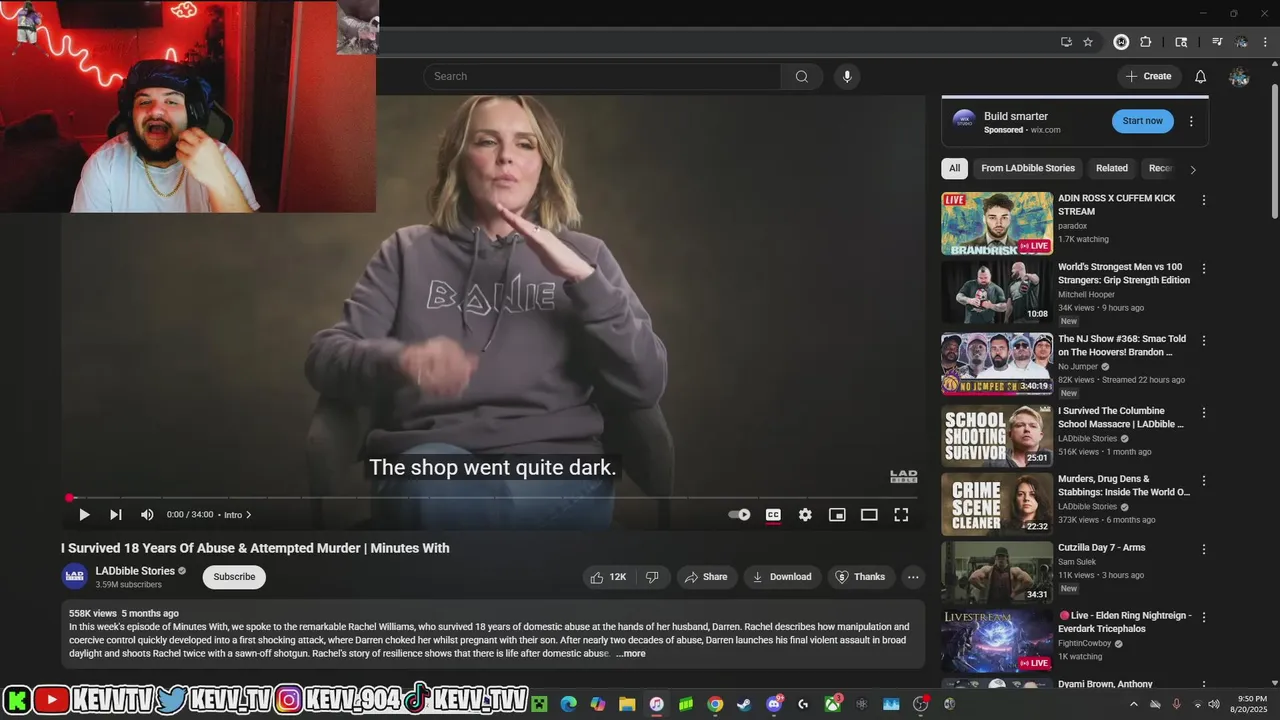The width and height of the screenshot is (1280, 720).
Task: Open options for Cutzilla Day 7 video
Action: tap(1204, 549)
